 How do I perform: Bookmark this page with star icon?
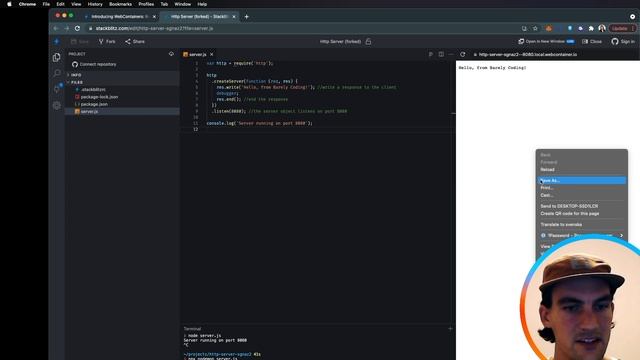[535, 29]
